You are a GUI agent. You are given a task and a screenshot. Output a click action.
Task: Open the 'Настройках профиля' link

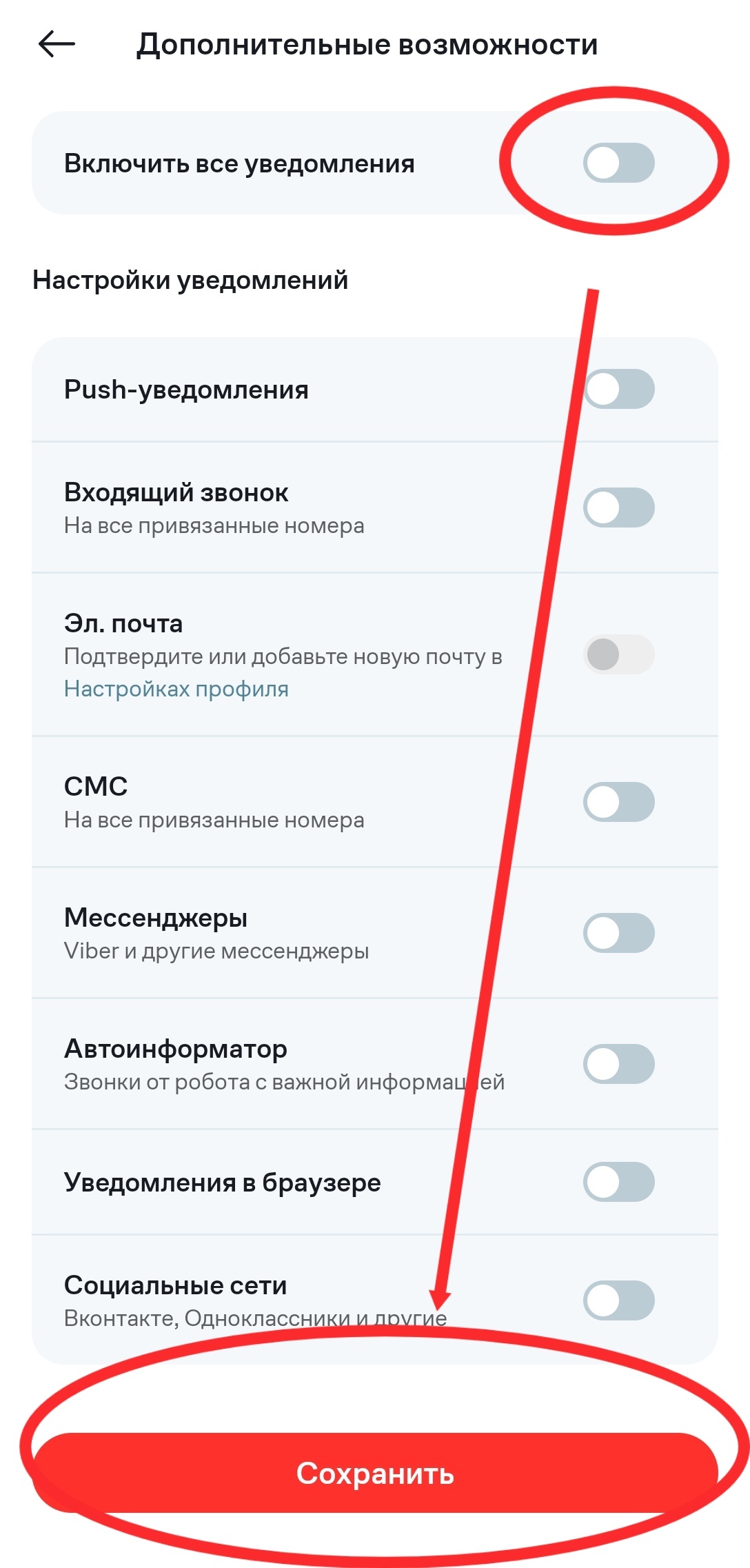coord(176,689)
